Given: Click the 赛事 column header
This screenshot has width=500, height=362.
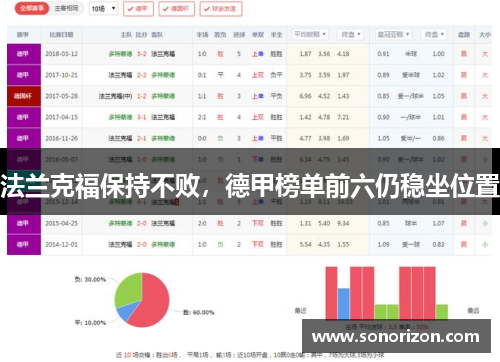Looking at the screenshot, I should coord(23,35).
